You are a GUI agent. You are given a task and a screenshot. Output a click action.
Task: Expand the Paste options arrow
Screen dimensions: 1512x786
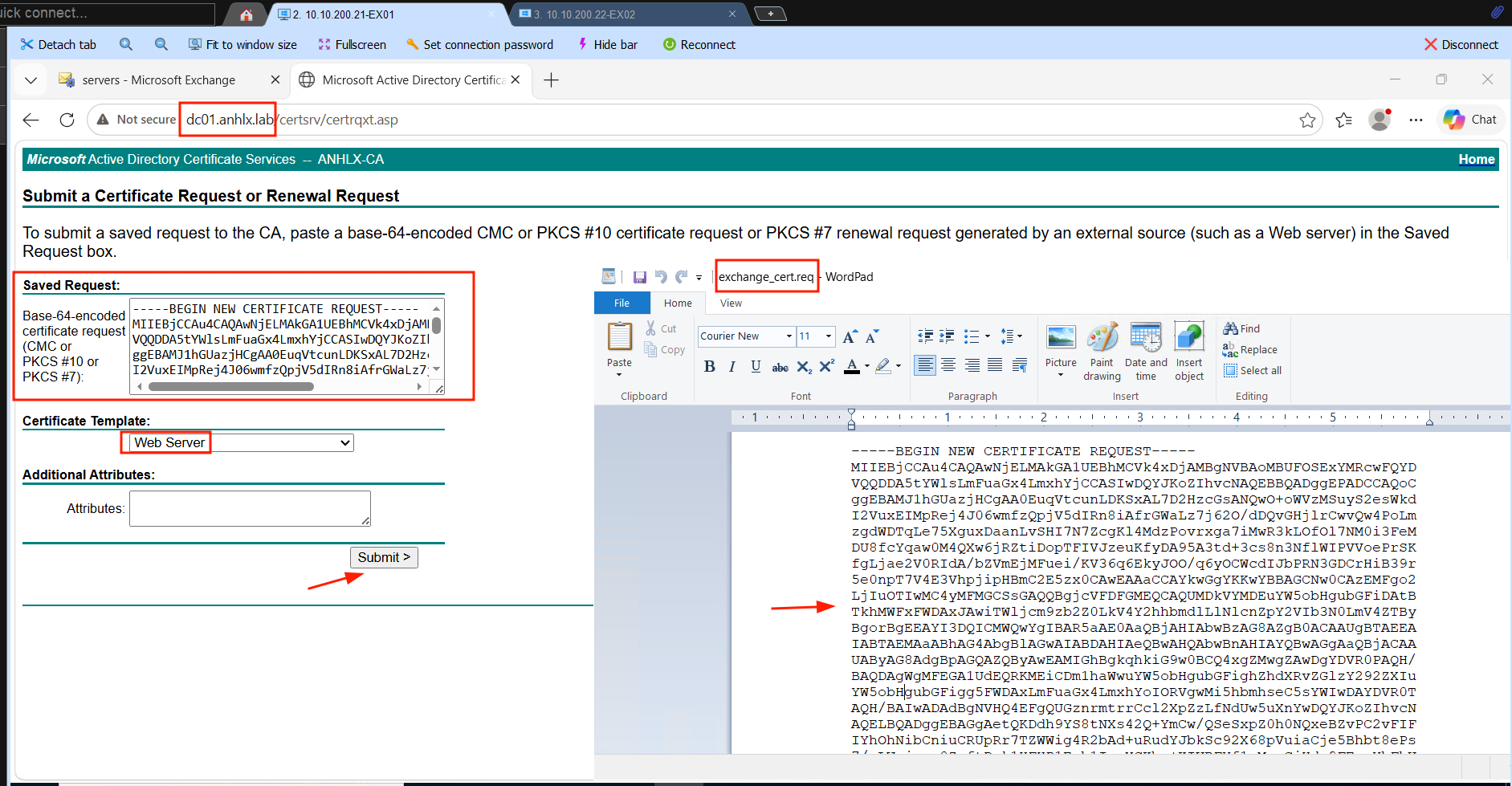pos(619,374)
